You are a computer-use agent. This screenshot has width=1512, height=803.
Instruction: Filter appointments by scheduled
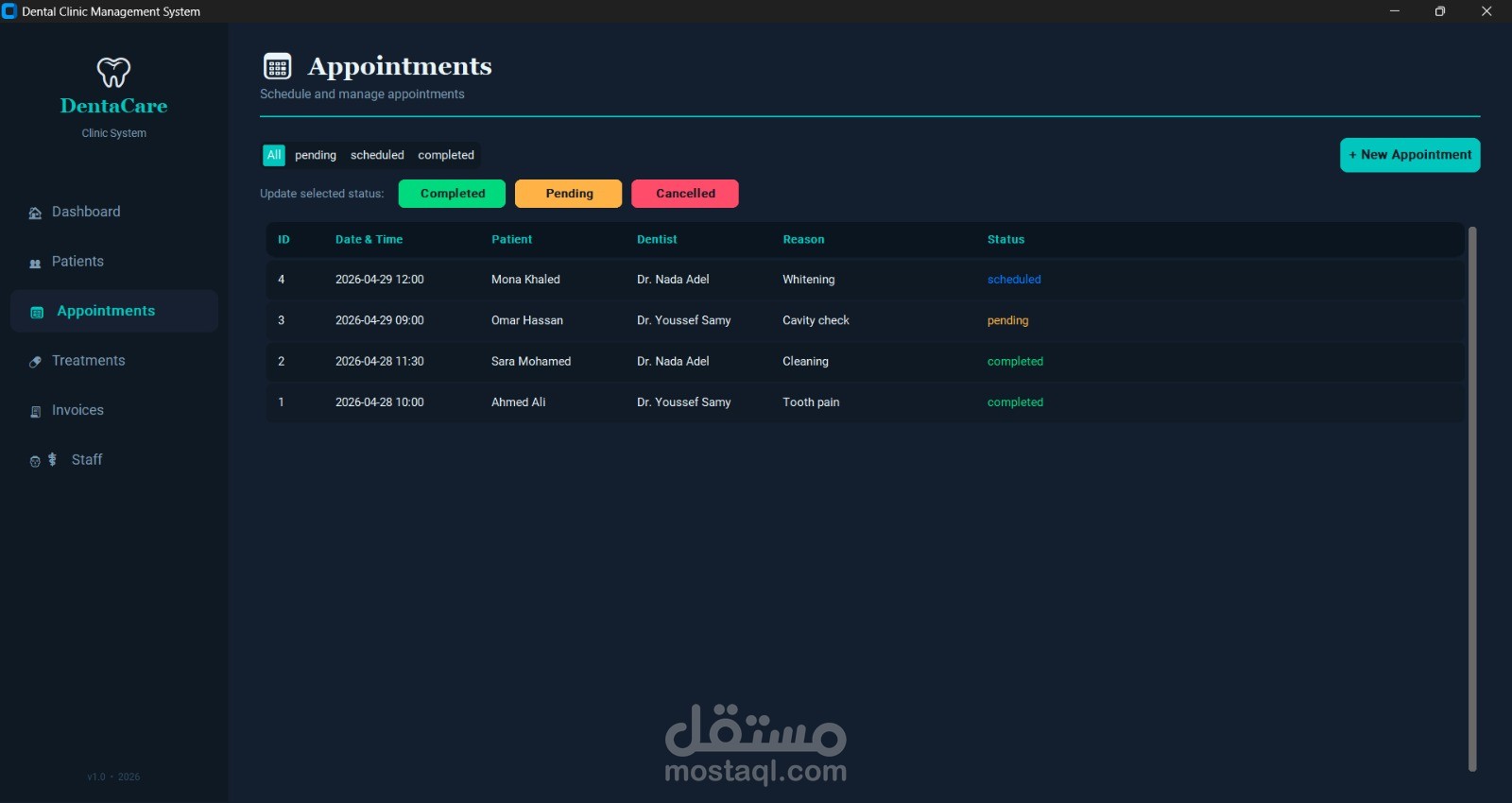click(377, 155)
